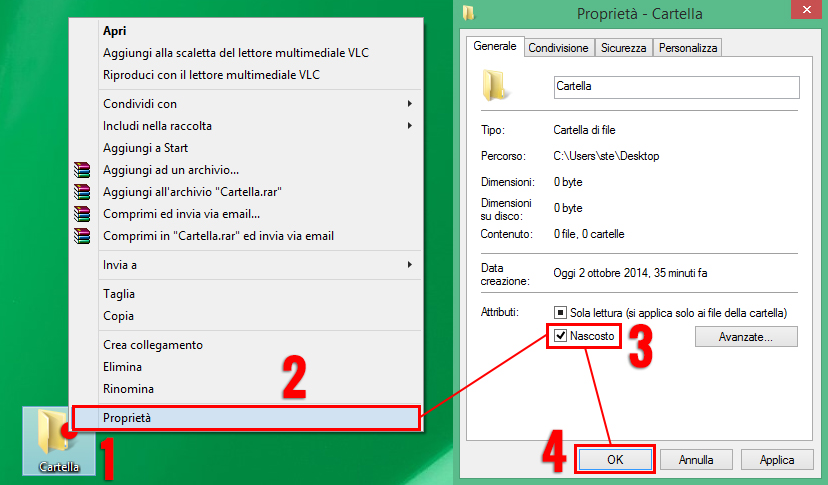Switch to the Condivisione tab
The image size is (828, 485).
(x=558, y=48)
